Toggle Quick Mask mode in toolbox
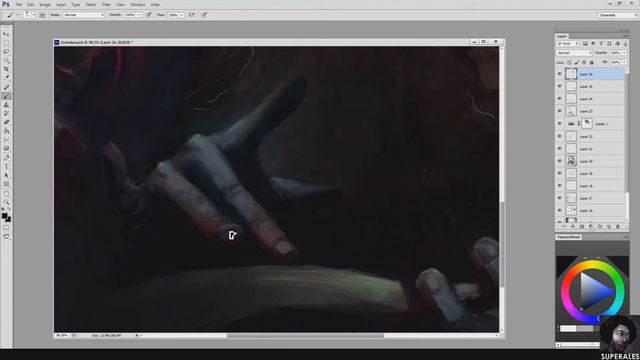 coord(6,228)
